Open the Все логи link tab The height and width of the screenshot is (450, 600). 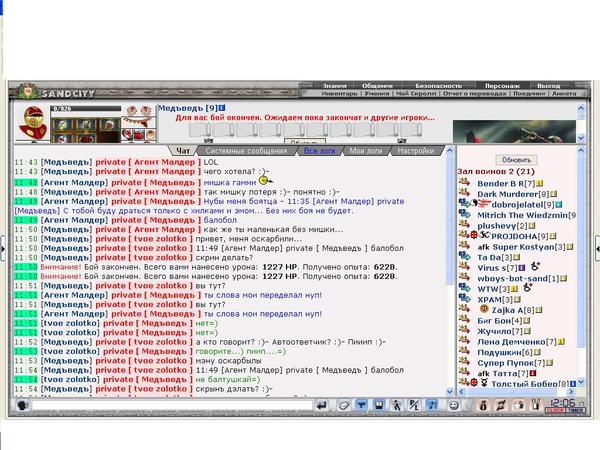pyautogui.click(x=319, y=151)
